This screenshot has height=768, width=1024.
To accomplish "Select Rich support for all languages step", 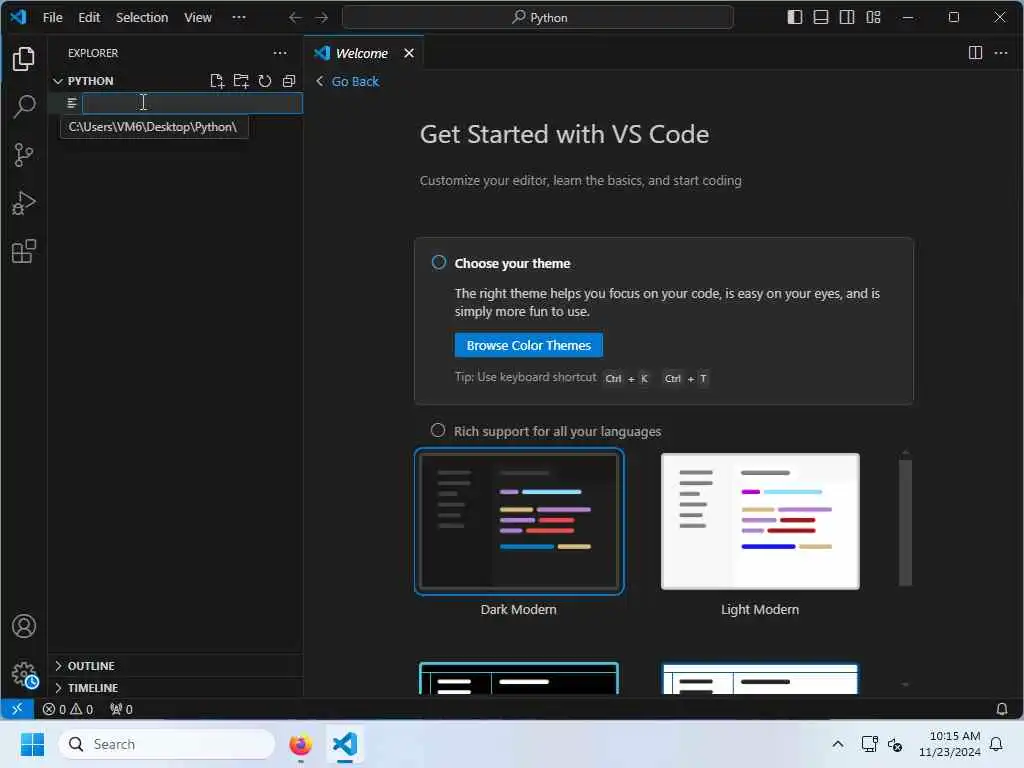I will tap(438, 430).
